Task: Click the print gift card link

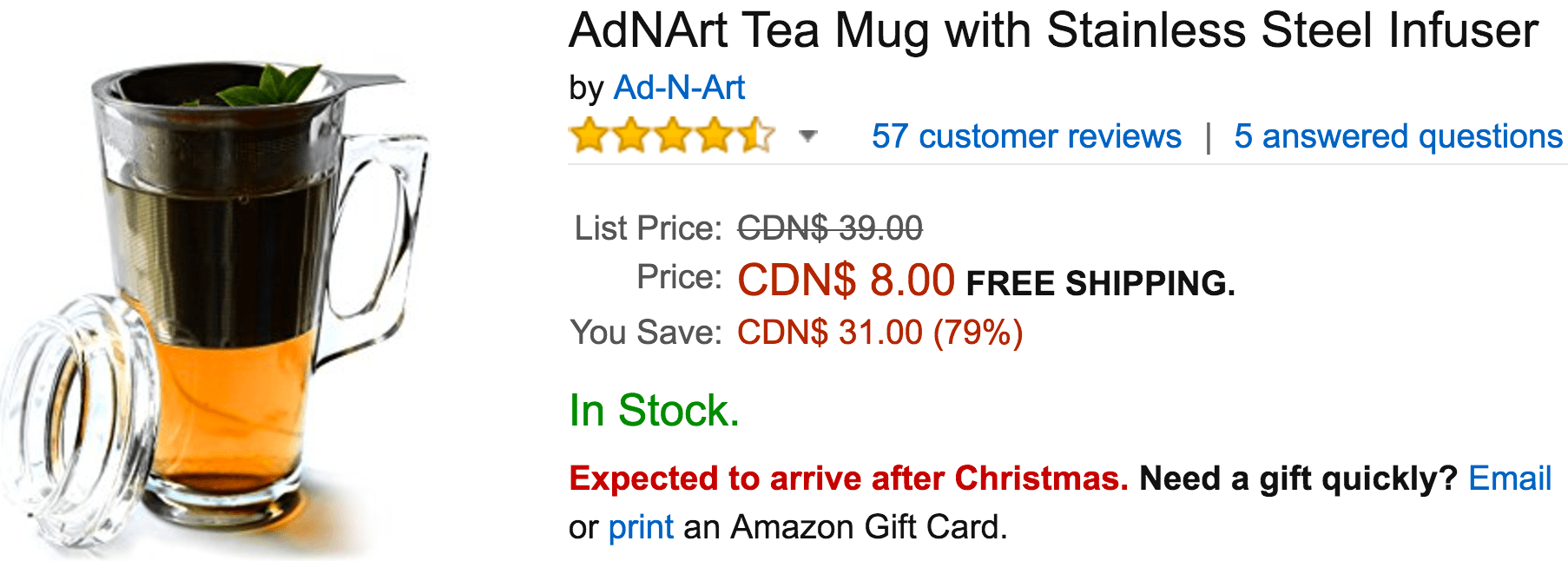Action: point(641,527)
